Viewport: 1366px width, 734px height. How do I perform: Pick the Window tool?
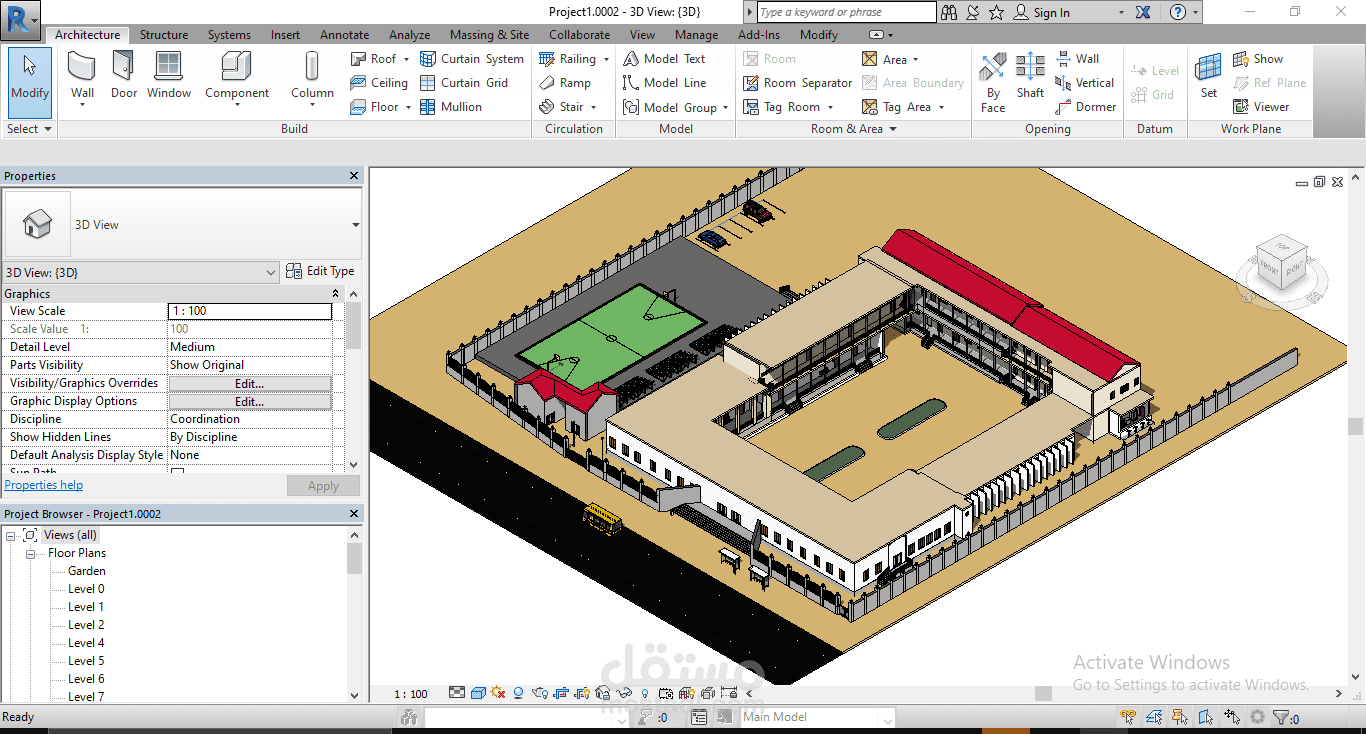(x=169, y=78)
